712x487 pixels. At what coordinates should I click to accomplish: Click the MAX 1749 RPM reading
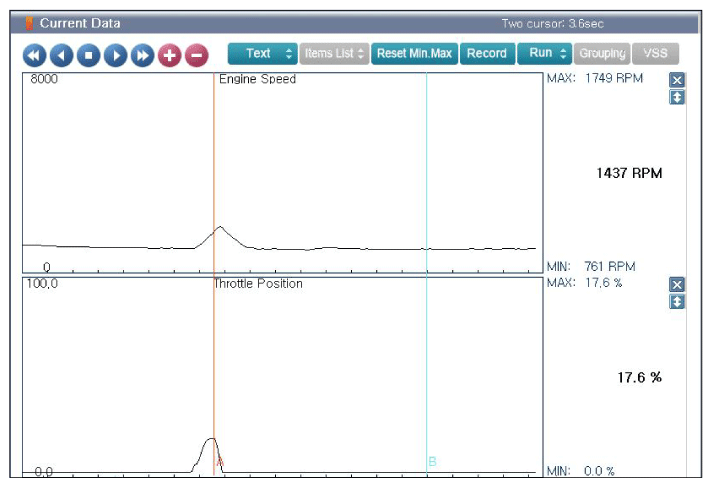pyautogui.click(x=595, y=78)
